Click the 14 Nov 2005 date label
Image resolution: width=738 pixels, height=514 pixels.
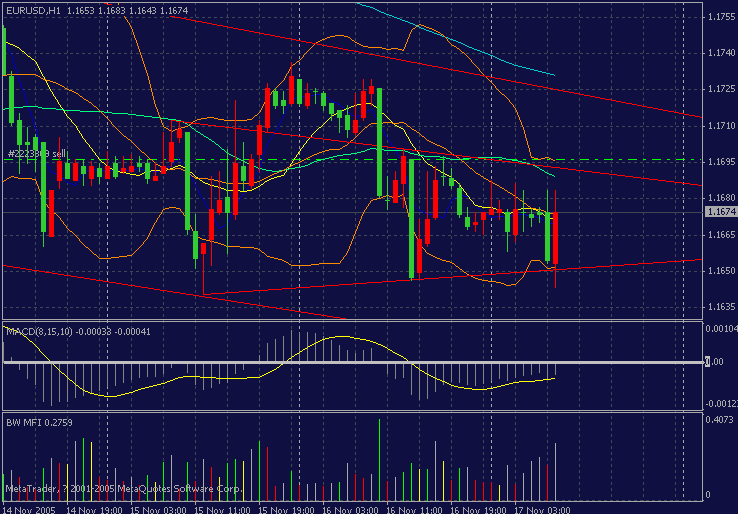[x=29, y=510]
